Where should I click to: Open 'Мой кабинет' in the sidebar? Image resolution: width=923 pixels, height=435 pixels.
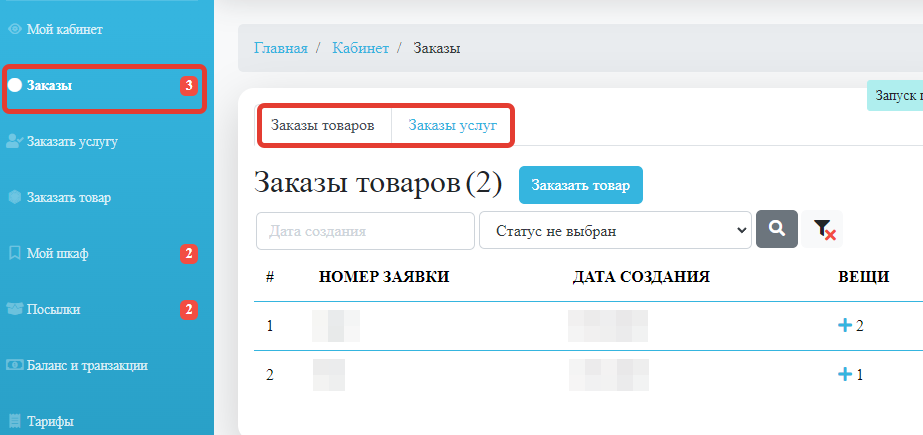[x=65, y=29]
